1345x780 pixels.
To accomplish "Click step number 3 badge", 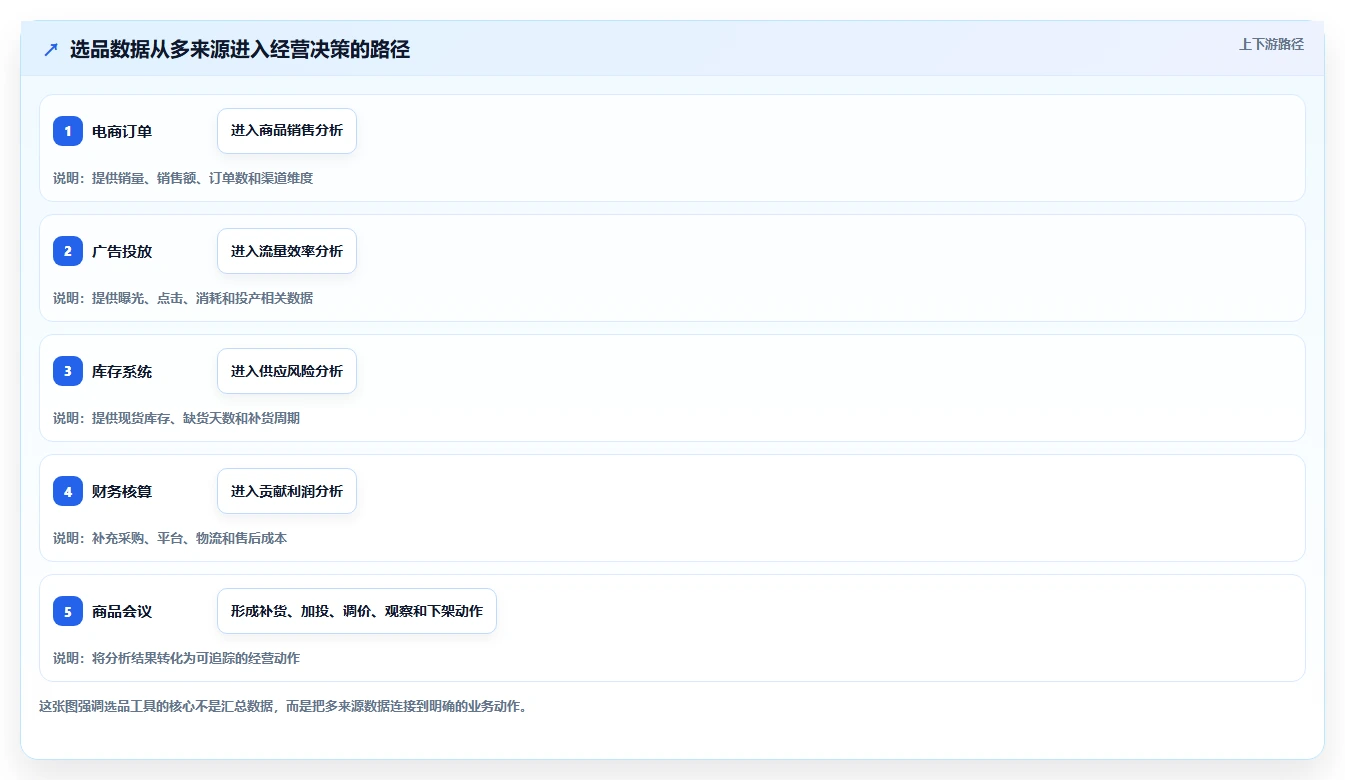I will click(68, 371).
